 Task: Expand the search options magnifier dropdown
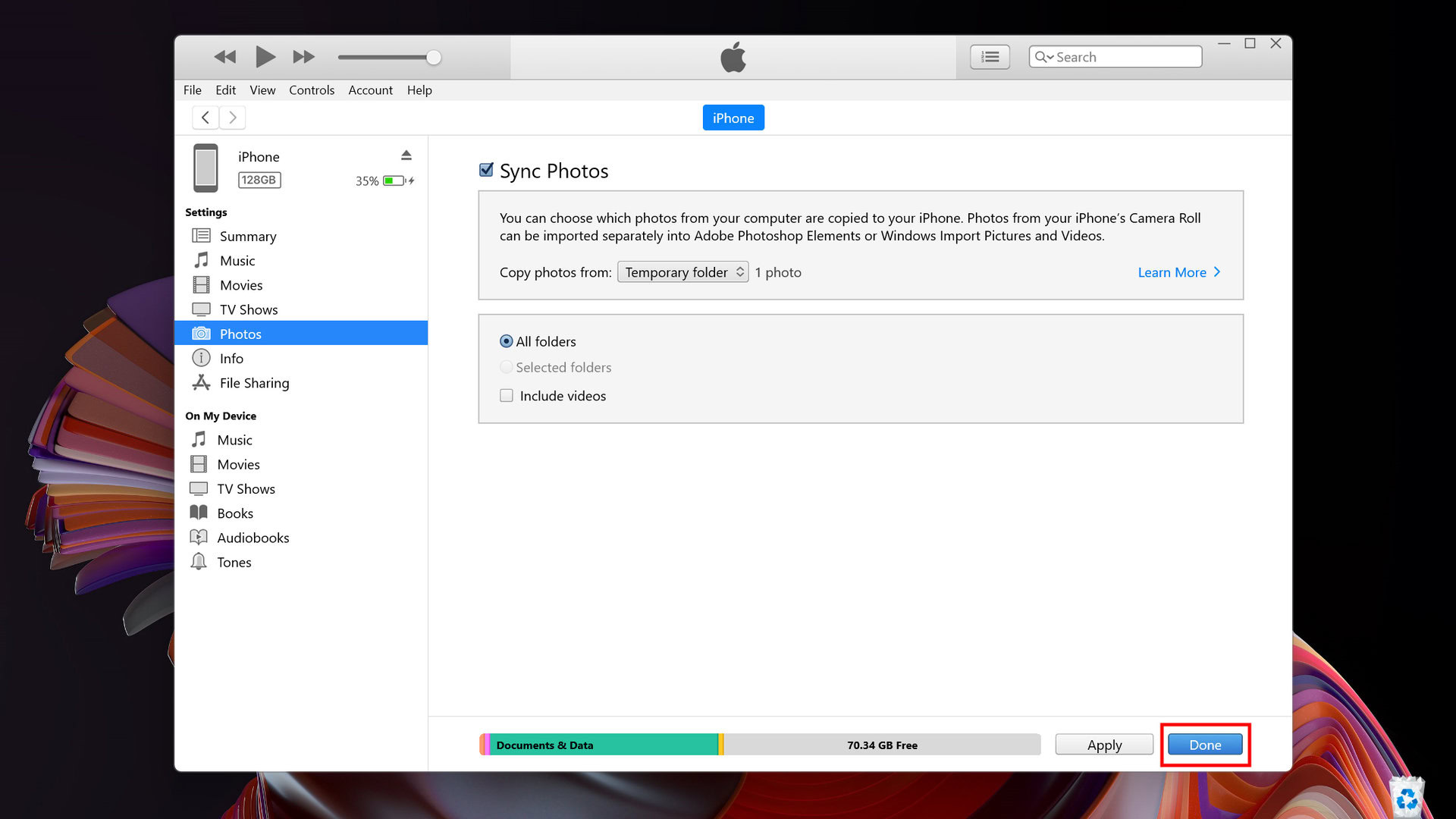click(1044, 57)
